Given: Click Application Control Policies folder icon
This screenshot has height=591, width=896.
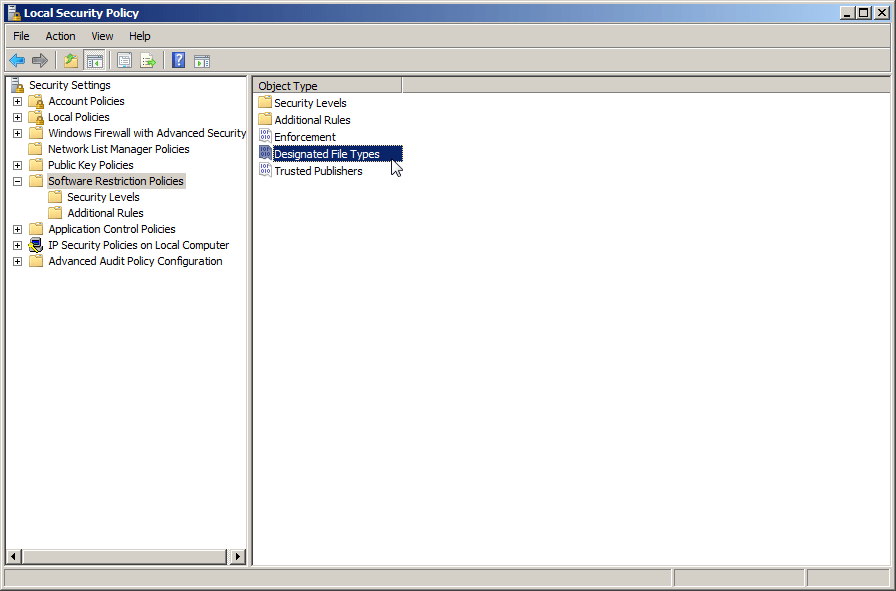Looking at the screenshot, I should click(x=36, y=229).
